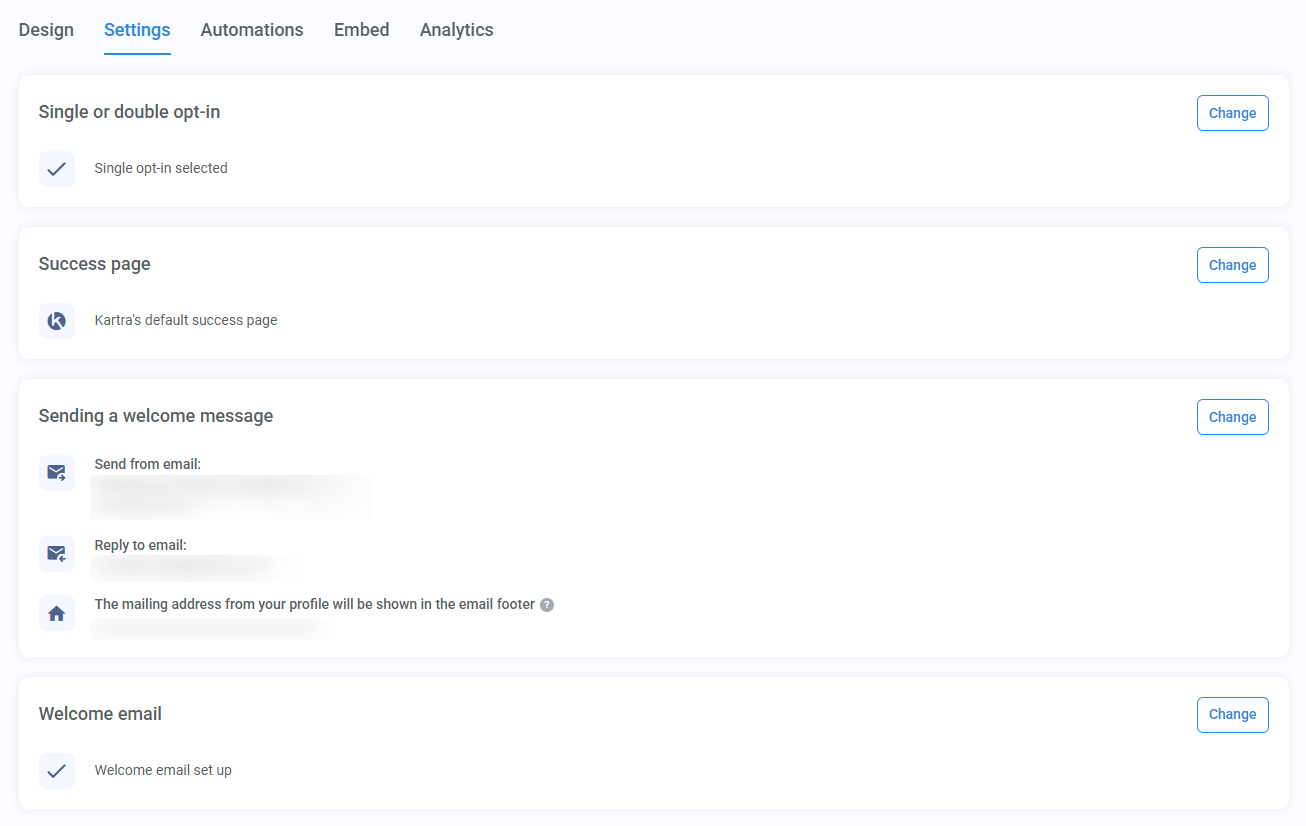Image resolution: width=1306 pixels, height=826 pixels.
Task: Click the Reply to email address field
Action: [192, 567]
